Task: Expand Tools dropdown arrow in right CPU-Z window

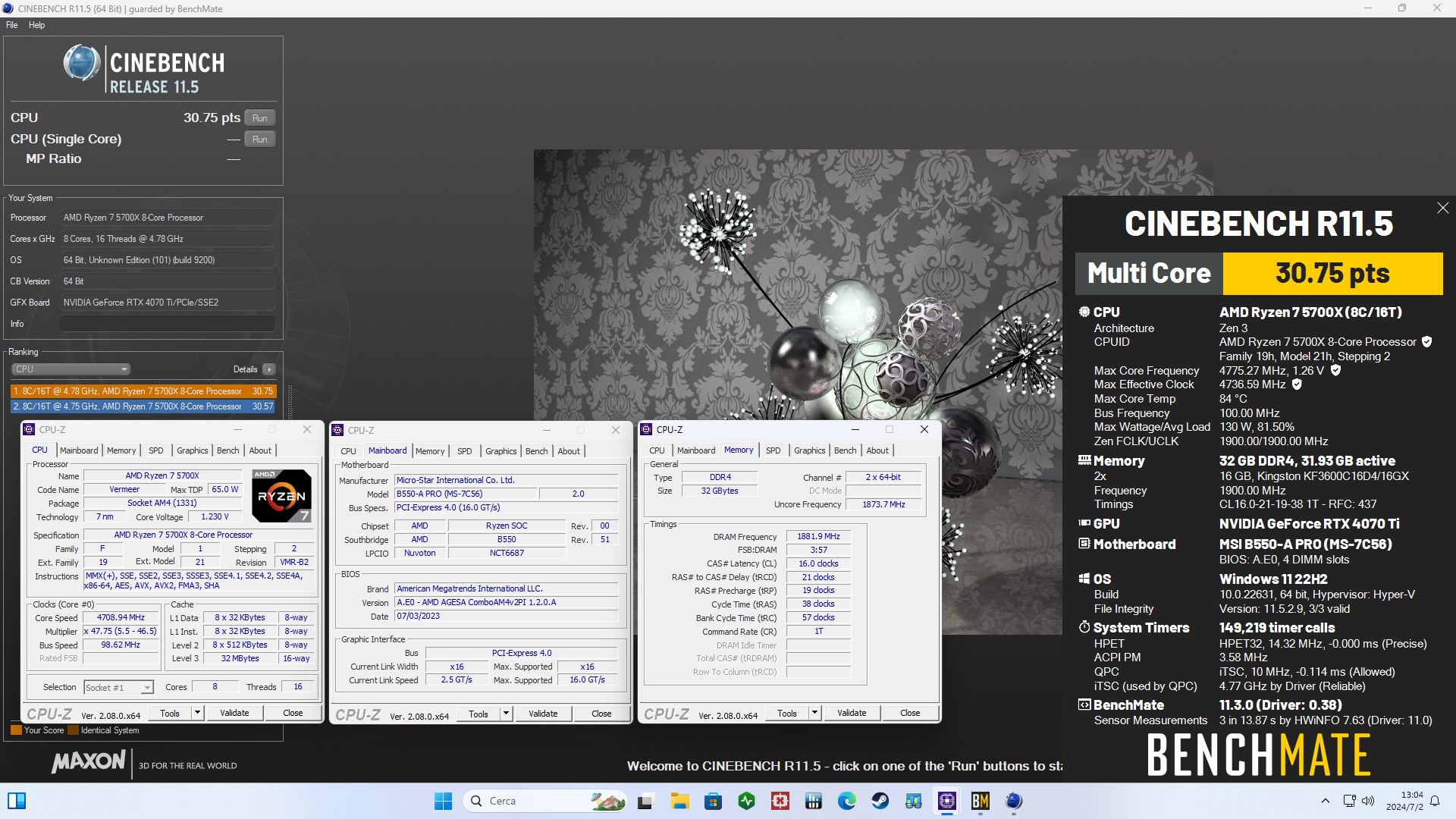Action: point(815,713)
